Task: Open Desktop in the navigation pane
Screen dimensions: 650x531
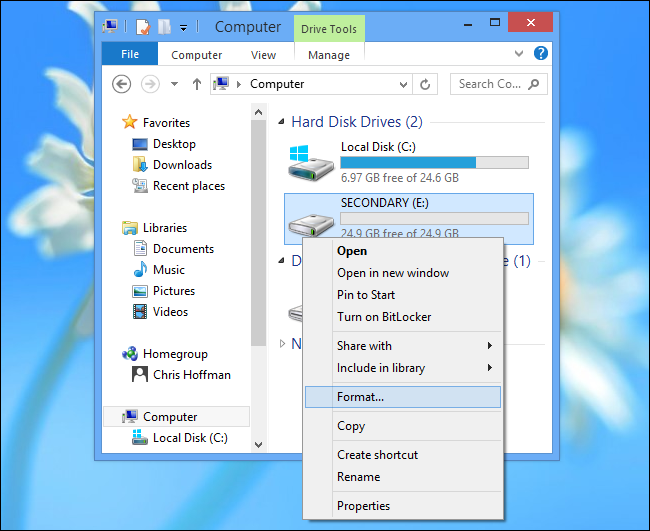Action: pos(174,144)
